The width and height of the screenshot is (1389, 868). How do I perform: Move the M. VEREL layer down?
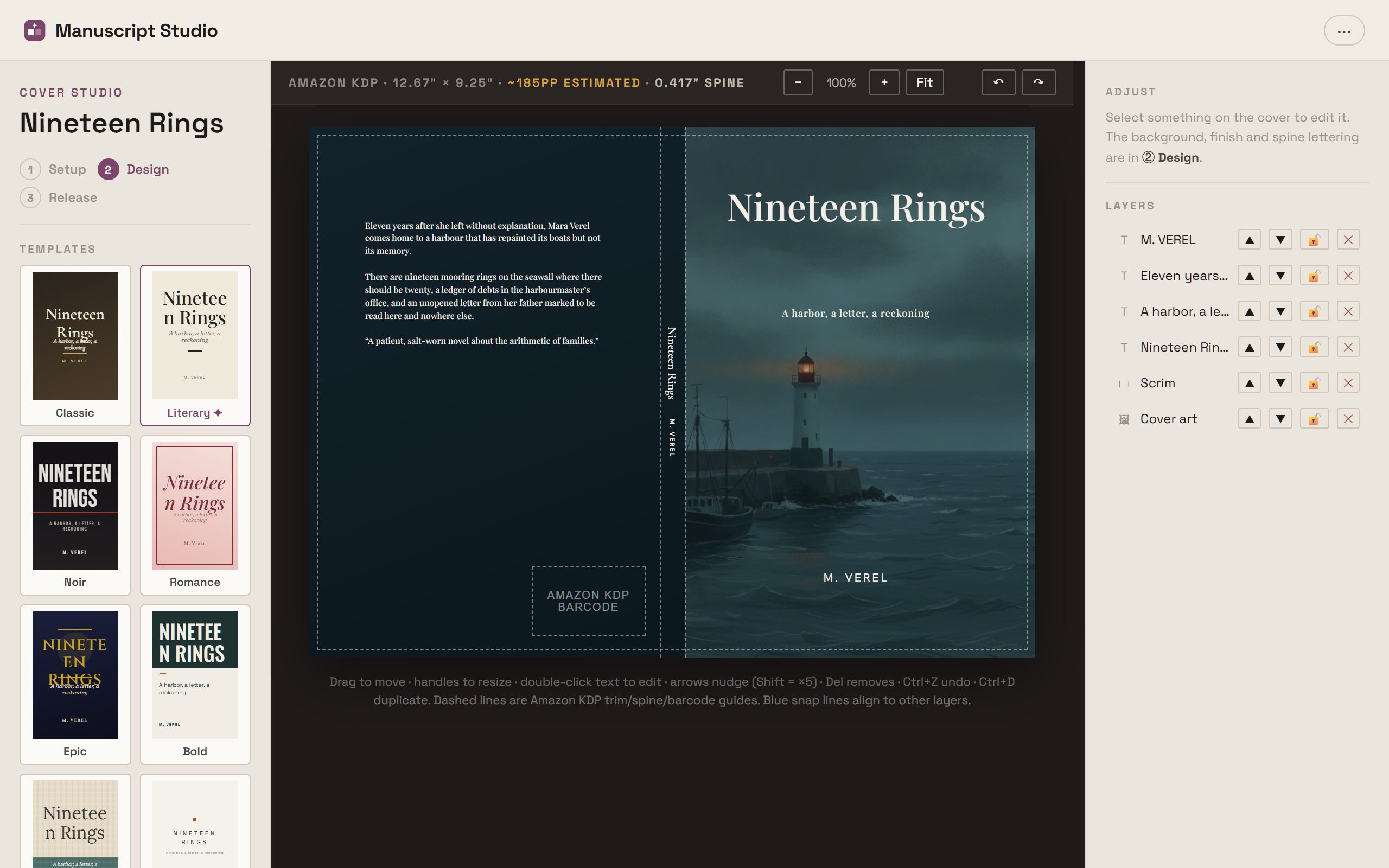click(x=1280, y=240)
